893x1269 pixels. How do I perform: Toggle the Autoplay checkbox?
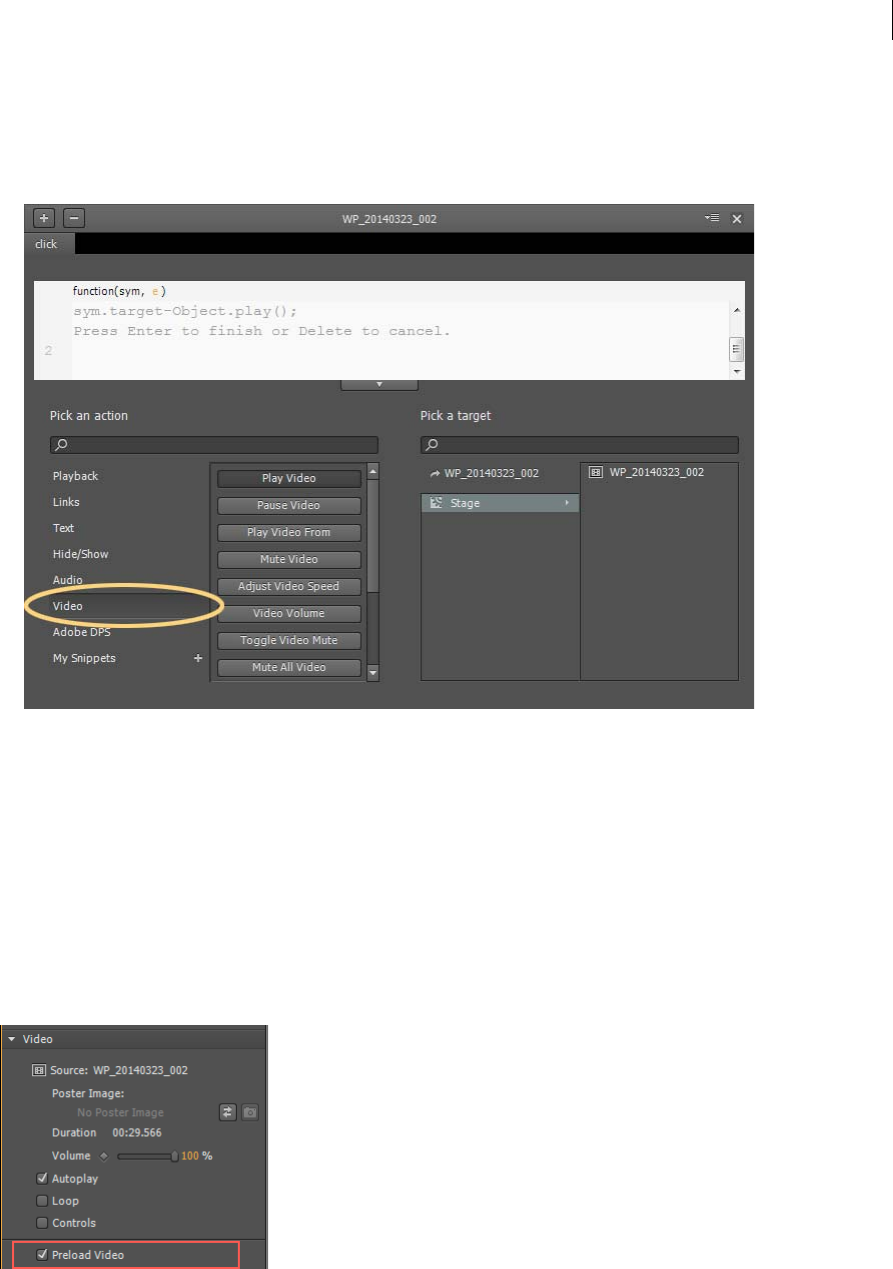[42, 1179]
